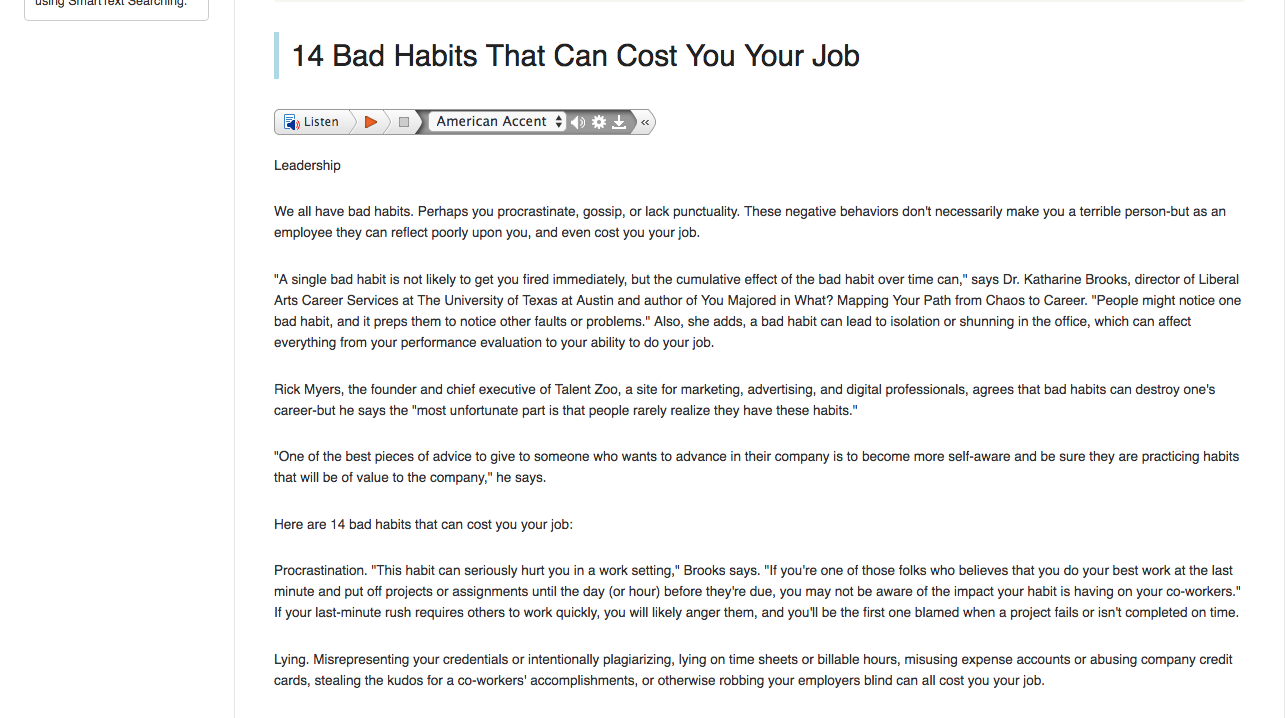Stop the audio with the square stop button
The width and height of the screenshot is (1285, 718).
pos(404,122)
